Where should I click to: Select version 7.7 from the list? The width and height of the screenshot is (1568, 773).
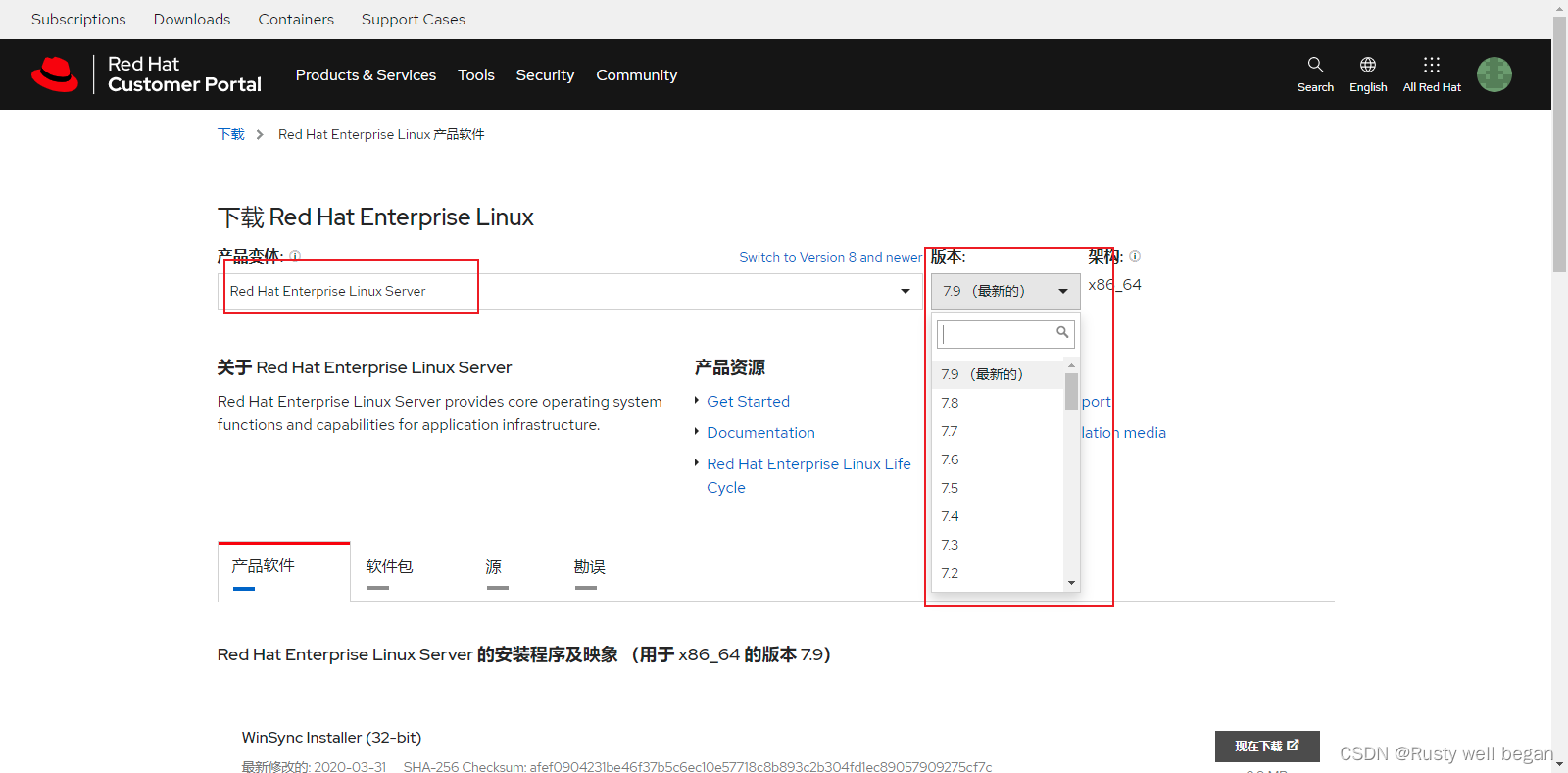click(998, 431)
